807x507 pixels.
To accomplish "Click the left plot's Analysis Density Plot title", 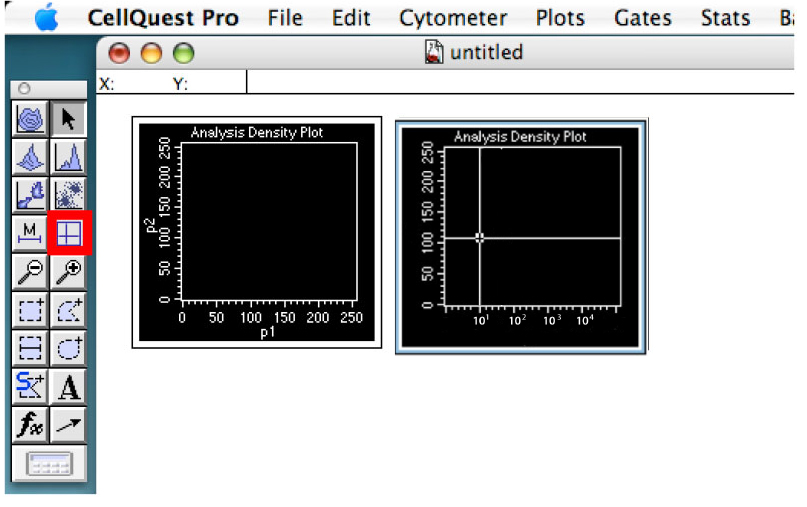I will click(x=257, y=132).
